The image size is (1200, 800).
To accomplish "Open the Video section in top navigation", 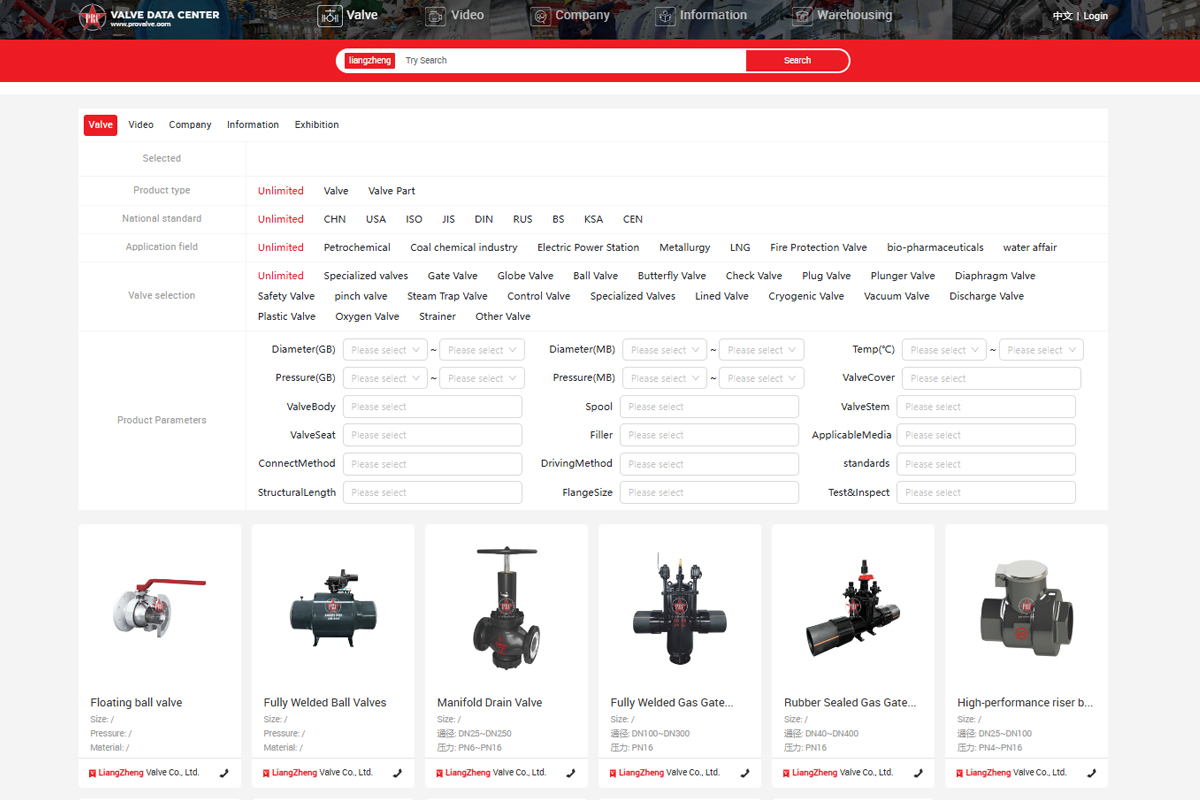I will [455, 16].
